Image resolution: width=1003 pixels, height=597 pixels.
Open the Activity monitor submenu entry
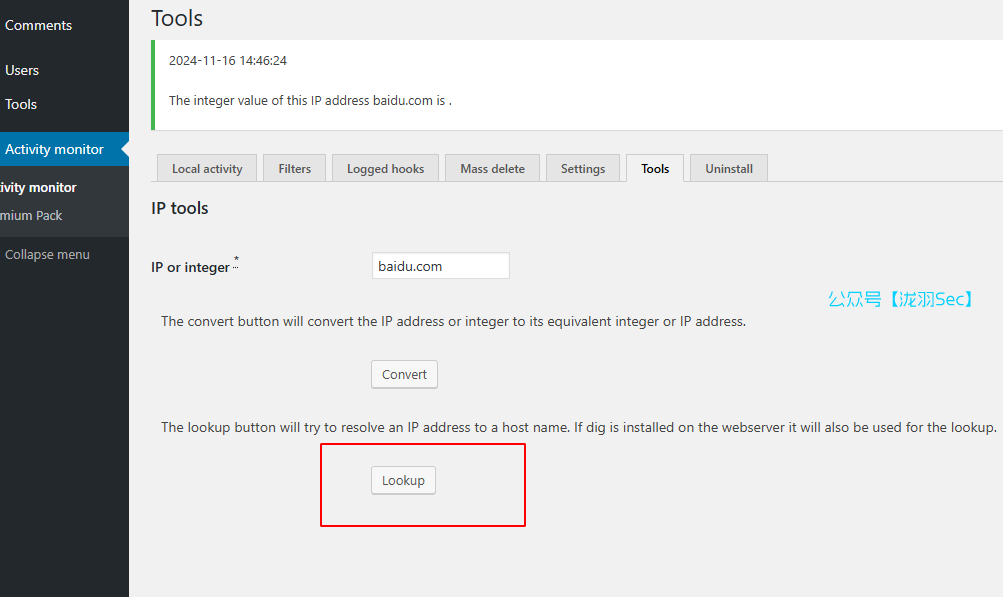click(x=38, y=187)
